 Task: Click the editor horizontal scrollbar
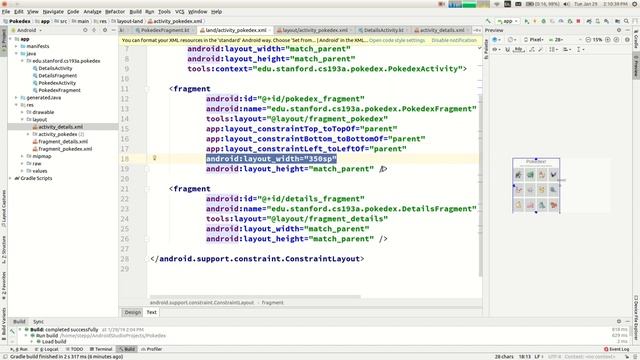coord(255,297)
